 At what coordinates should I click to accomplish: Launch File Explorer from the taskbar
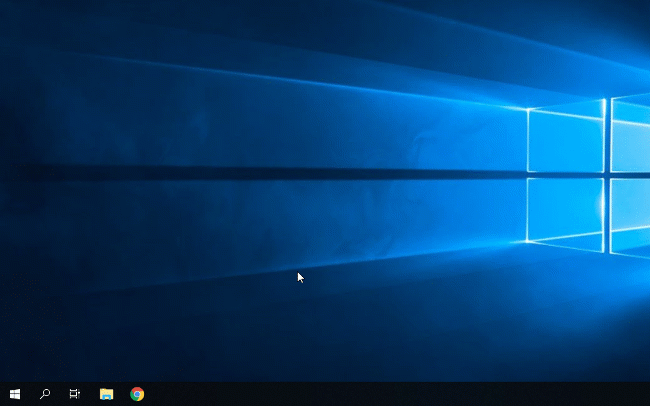(107, 394)
